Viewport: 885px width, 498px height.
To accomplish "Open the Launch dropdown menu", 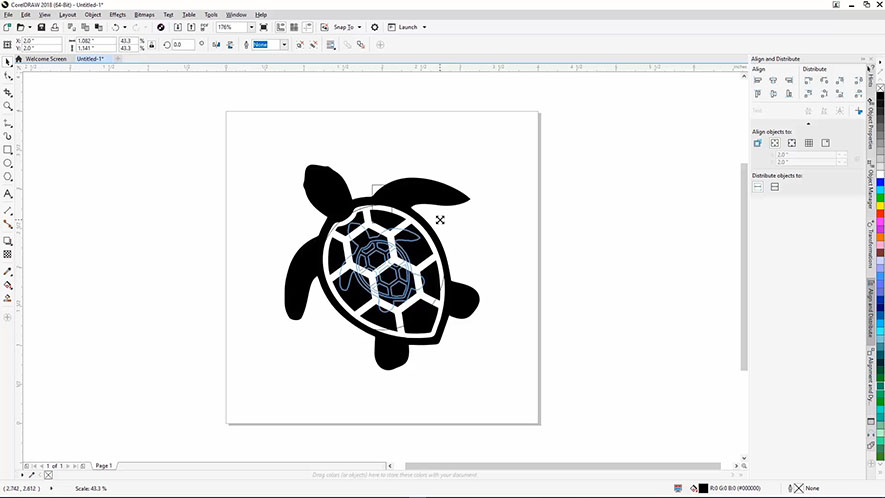I will (x=424, y=27).
